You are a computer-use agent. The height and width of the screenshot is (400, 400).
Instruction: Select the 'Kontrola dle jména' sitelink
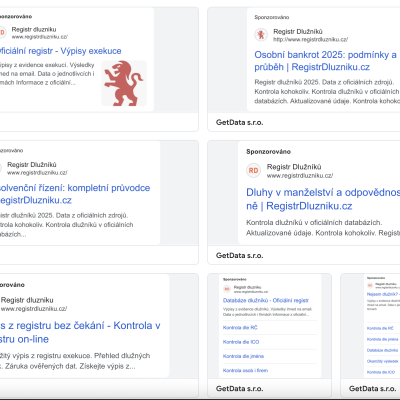pos(243,356)
